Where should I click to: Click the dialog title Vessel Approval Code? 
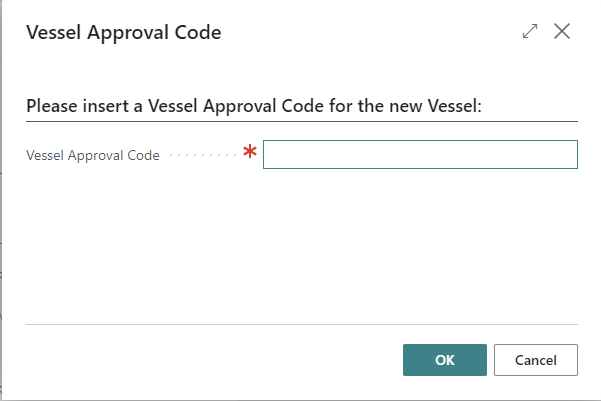[123, 33]
